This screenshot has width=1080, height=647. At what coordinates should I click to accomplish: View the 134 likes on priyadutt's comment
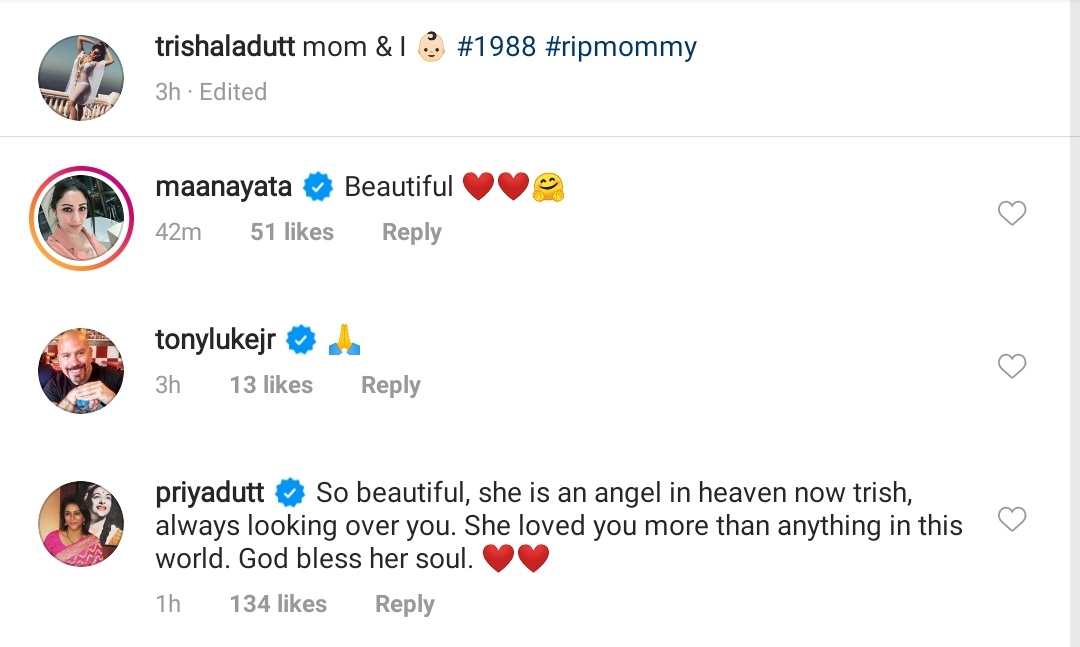[x=278, y=604]
